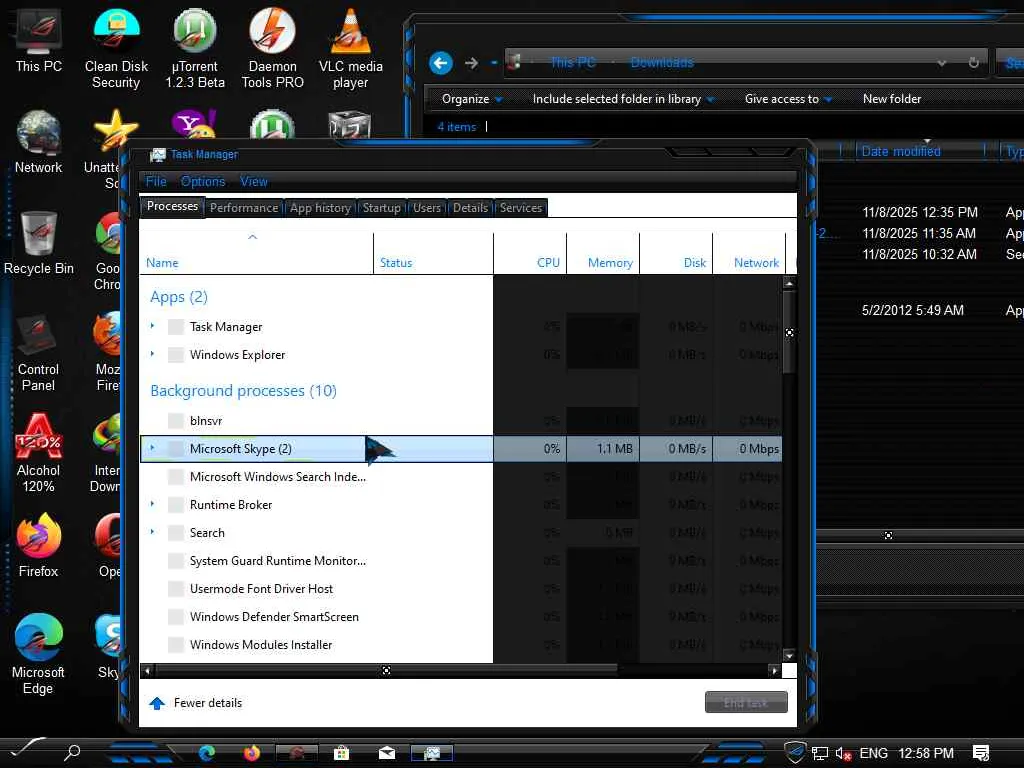Screen dimensions: 1024x768
Task: Sort Explorer files by Date modified
Action: point(920,152)
